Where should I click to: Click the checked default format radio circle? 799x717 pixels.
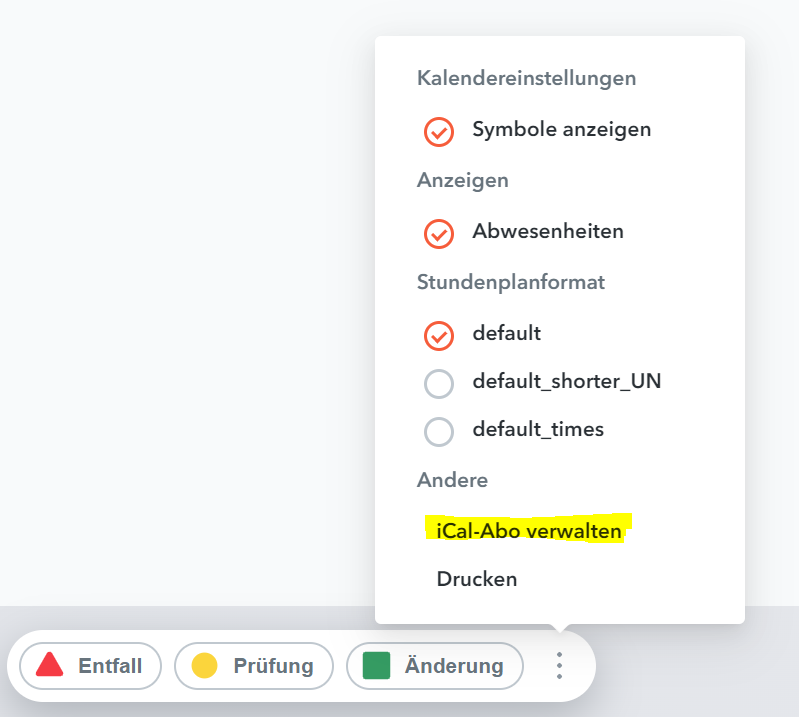pos(439,335)
